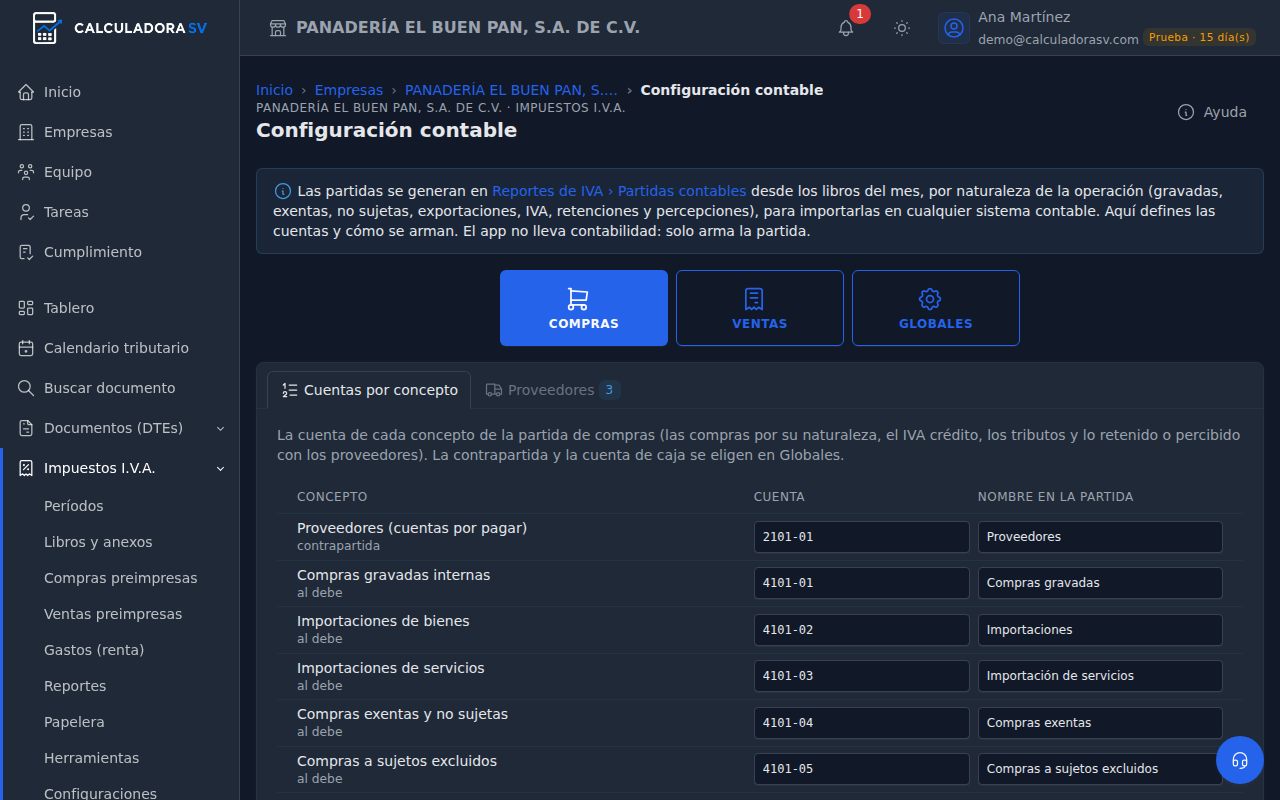Go to the Empresas breadcrumb link
Image resolution: width=1280 pixels, height=800 pixels.
pyautogui.click(x=349, y=90)
